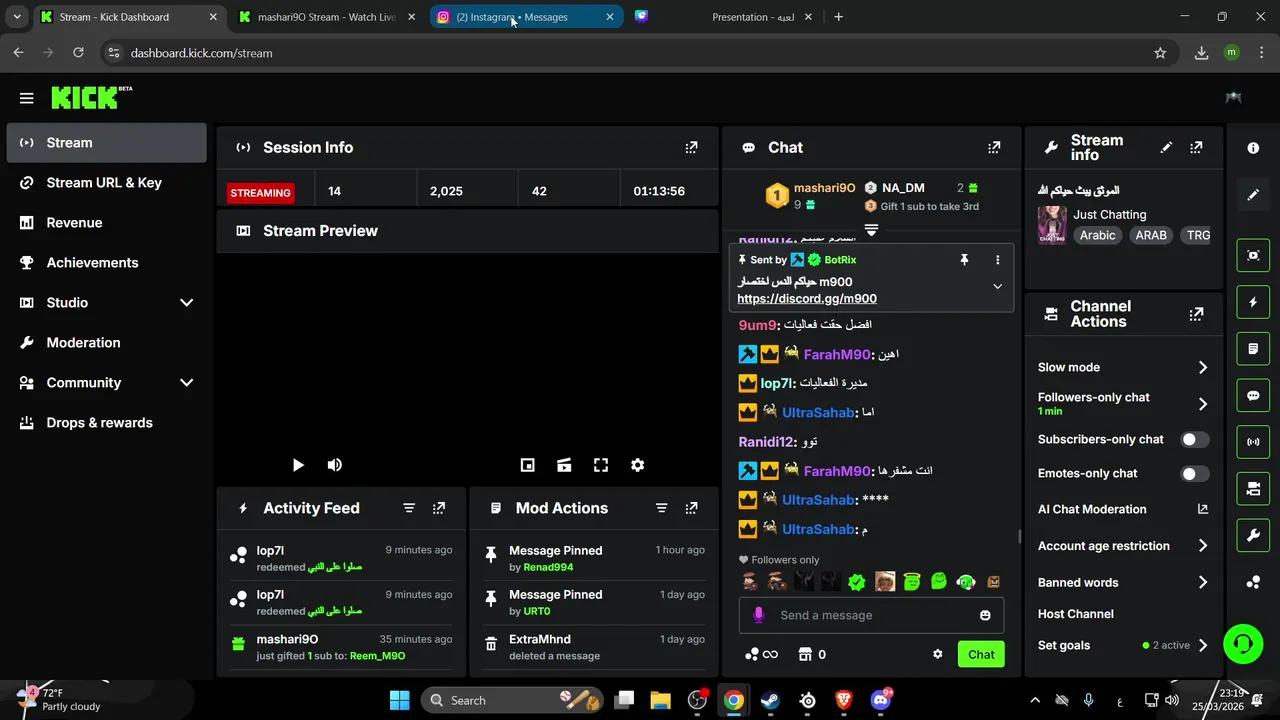Mute the stream preview audio
The width and height of the screenshot is (1280, 720).
(335, 465)
